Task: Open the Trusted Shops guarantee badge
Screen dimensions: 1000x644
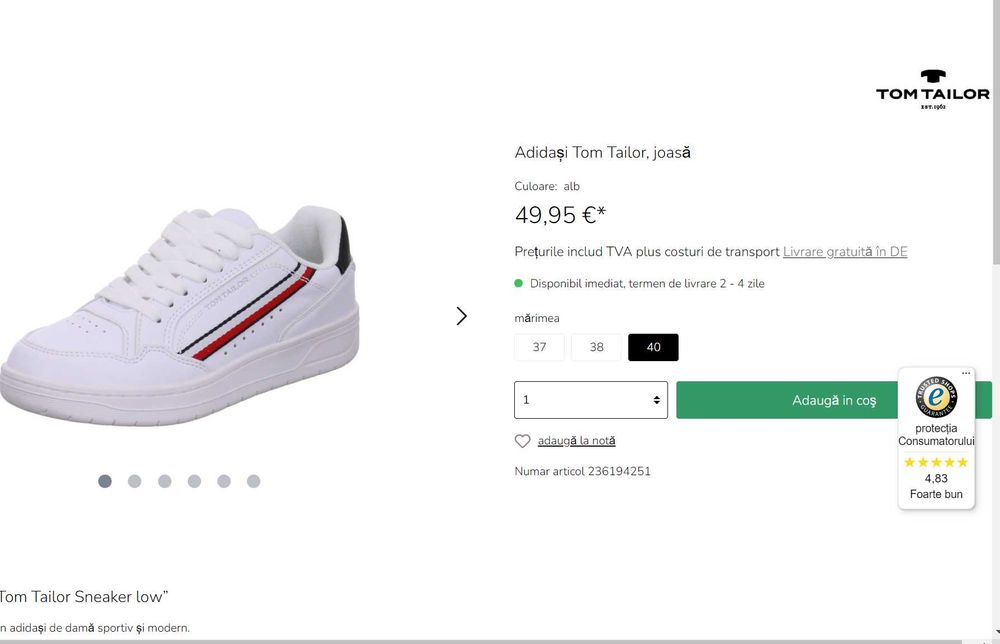Action: click(x=936, y=396)
